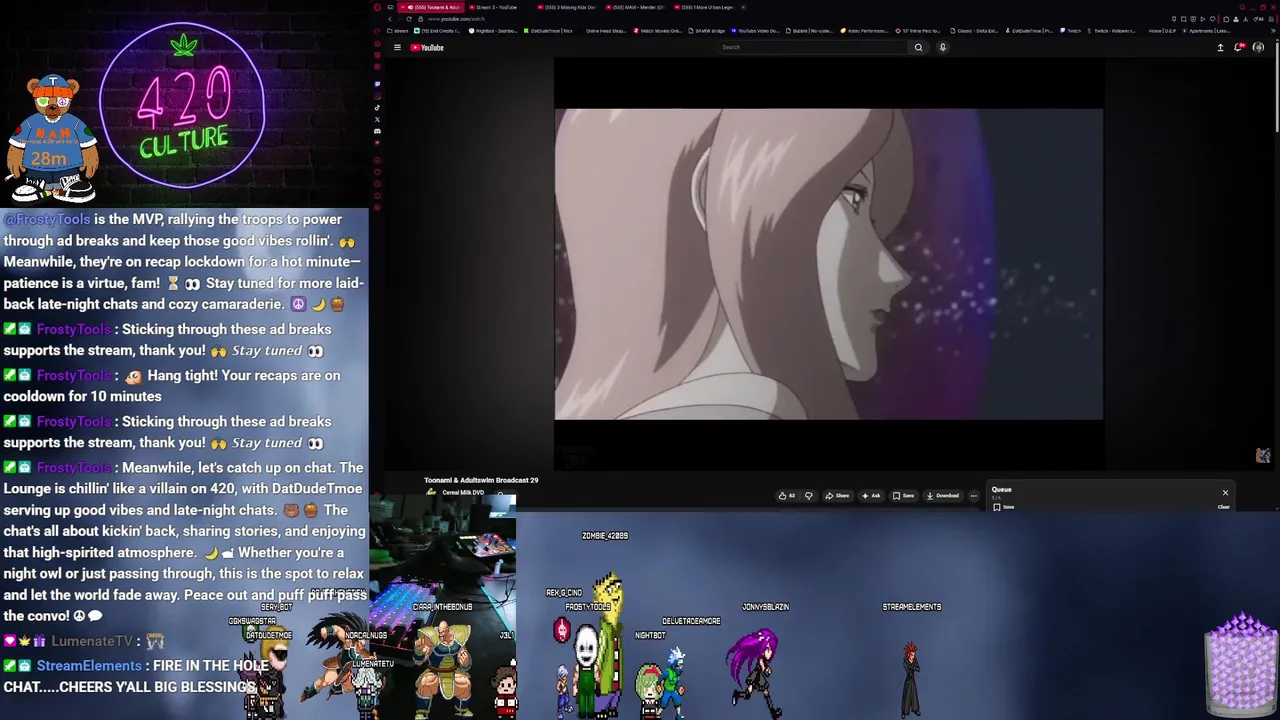The image size is (1280, 720).
Task: Click the video title Toonami & Adultswim Broadcast 29
Action: click(x=481, y=480)
